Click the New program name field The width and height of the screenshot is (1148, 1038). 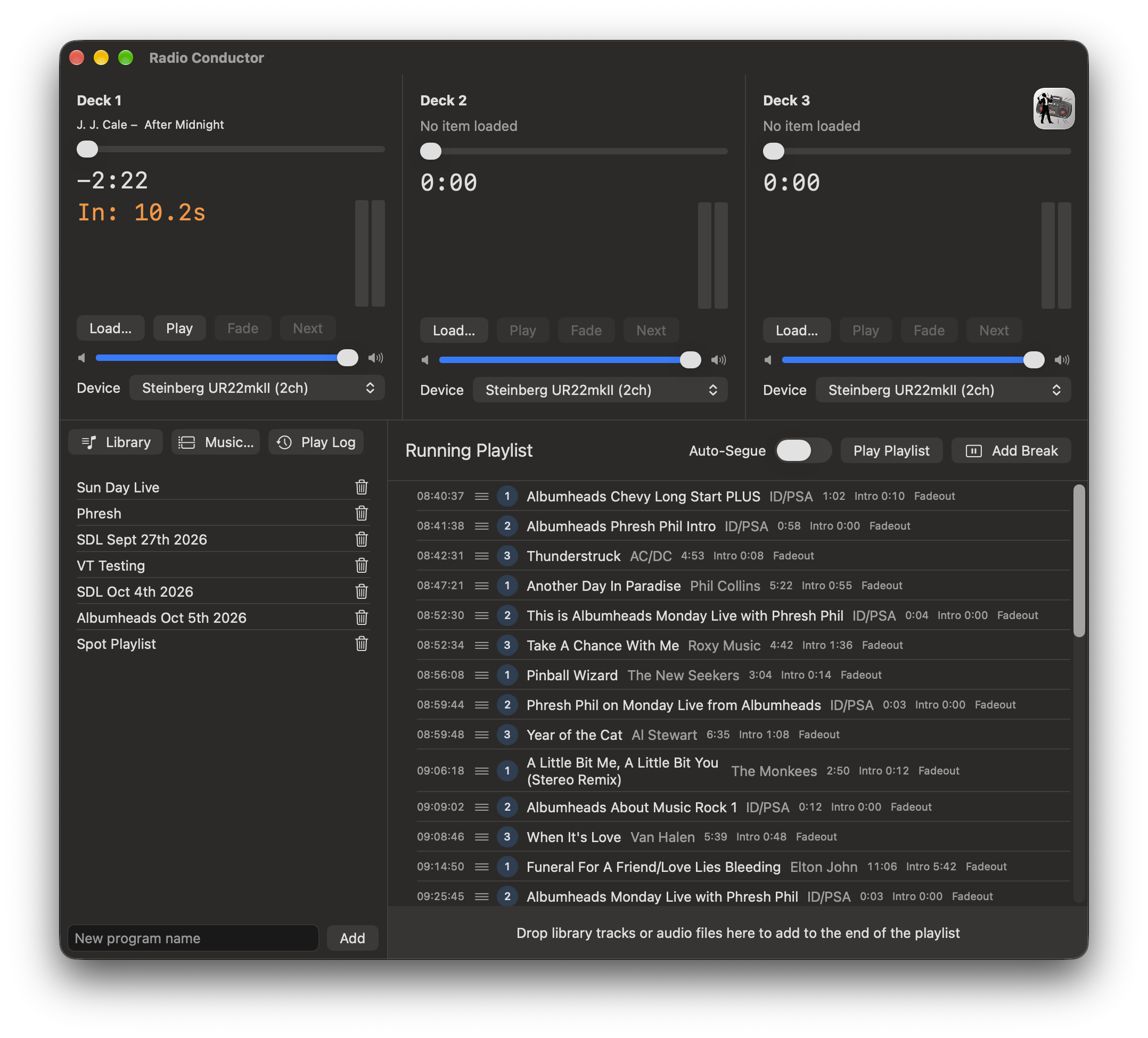(x=193, y=938)
